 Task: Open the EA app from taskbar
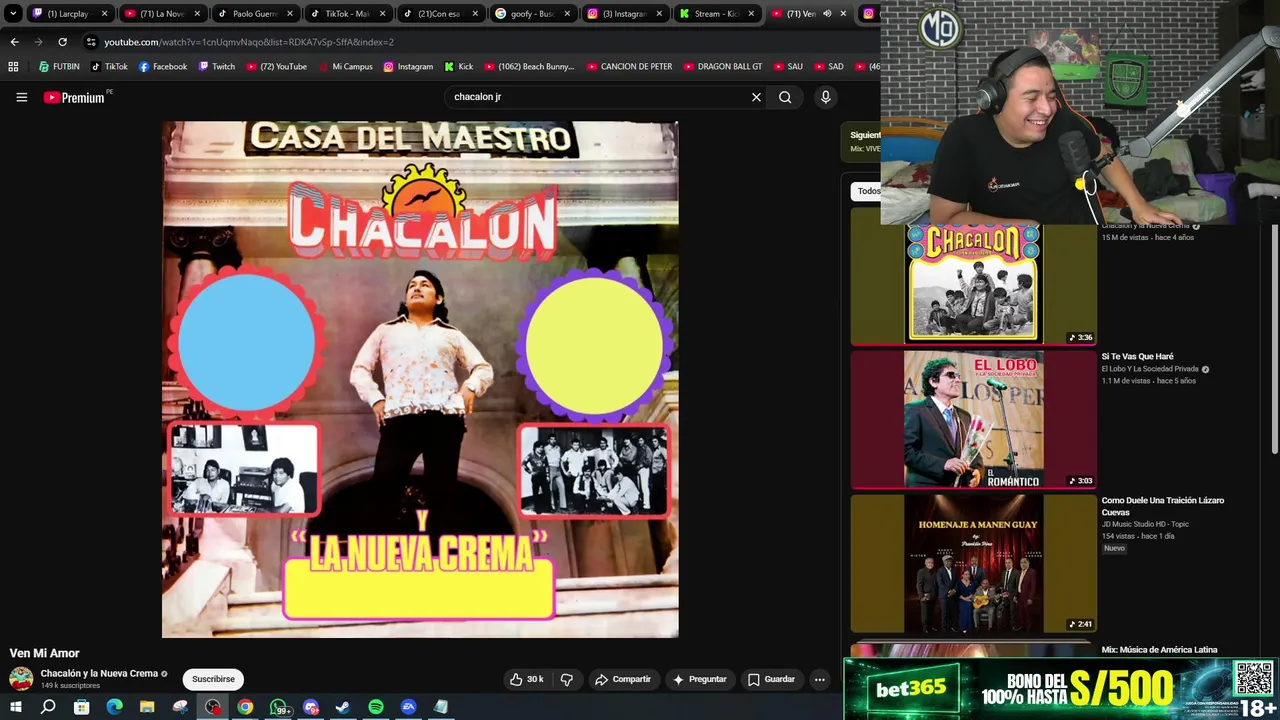(409, 707)
